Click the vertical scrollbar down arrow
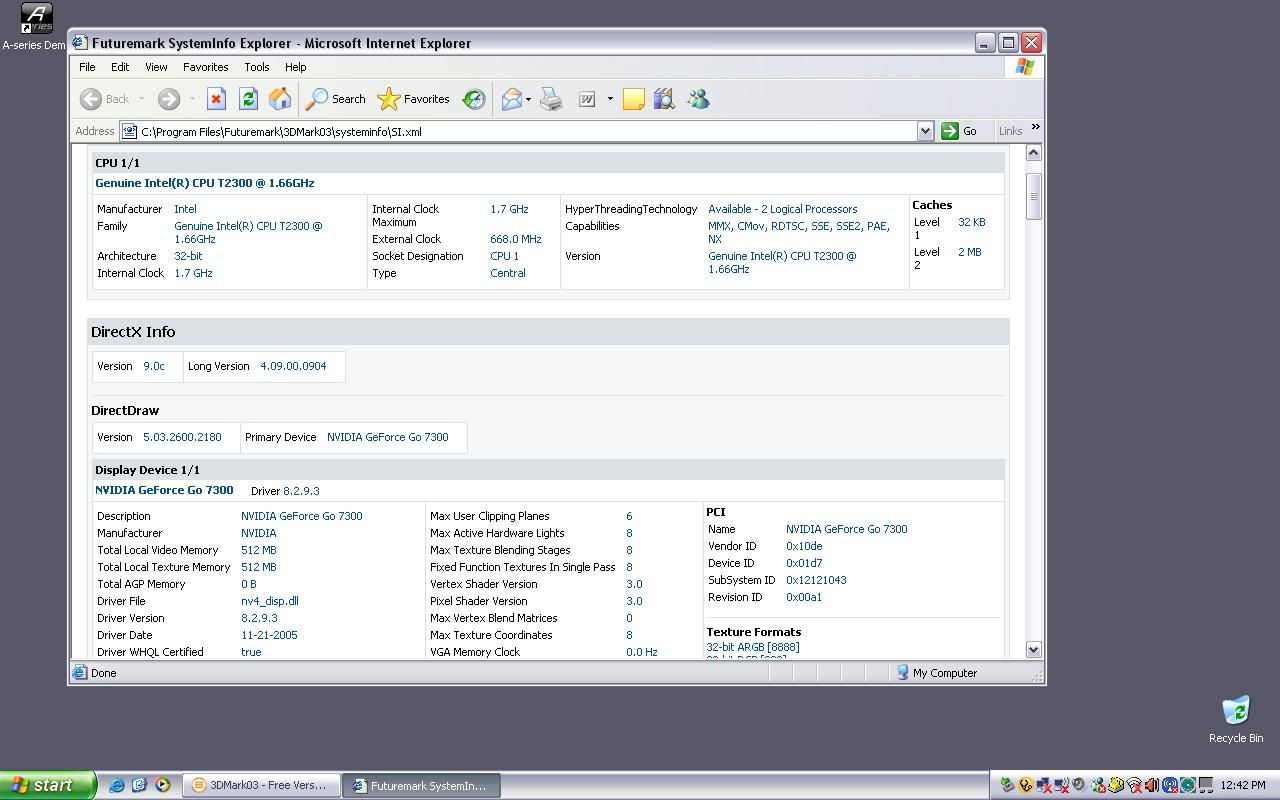Image resolution: width=1280 pixels, height=800 pixels. click(x=1033, y=649)
